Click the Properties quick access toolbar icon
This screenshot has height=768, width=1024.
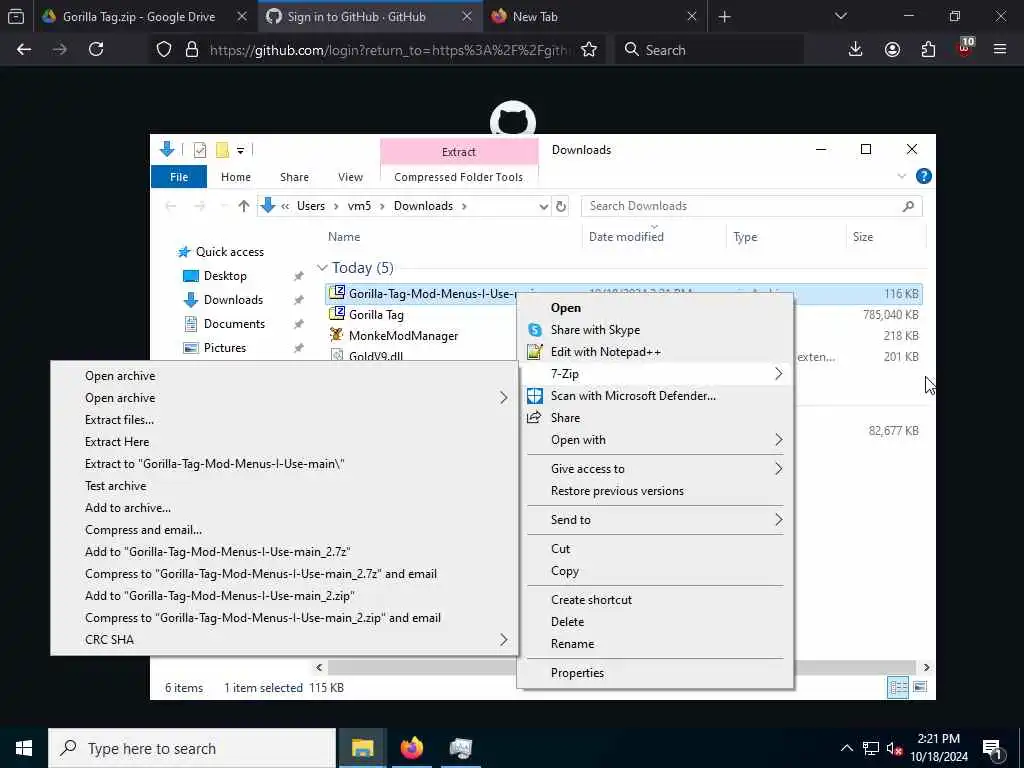[200, 150]
